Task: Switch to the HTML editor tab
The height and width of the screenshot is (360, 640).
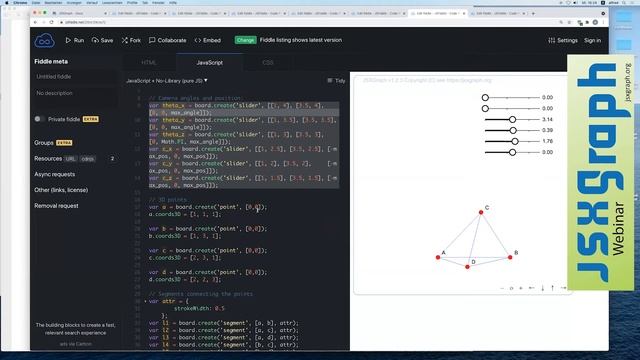Action: [x=149, y=62]
